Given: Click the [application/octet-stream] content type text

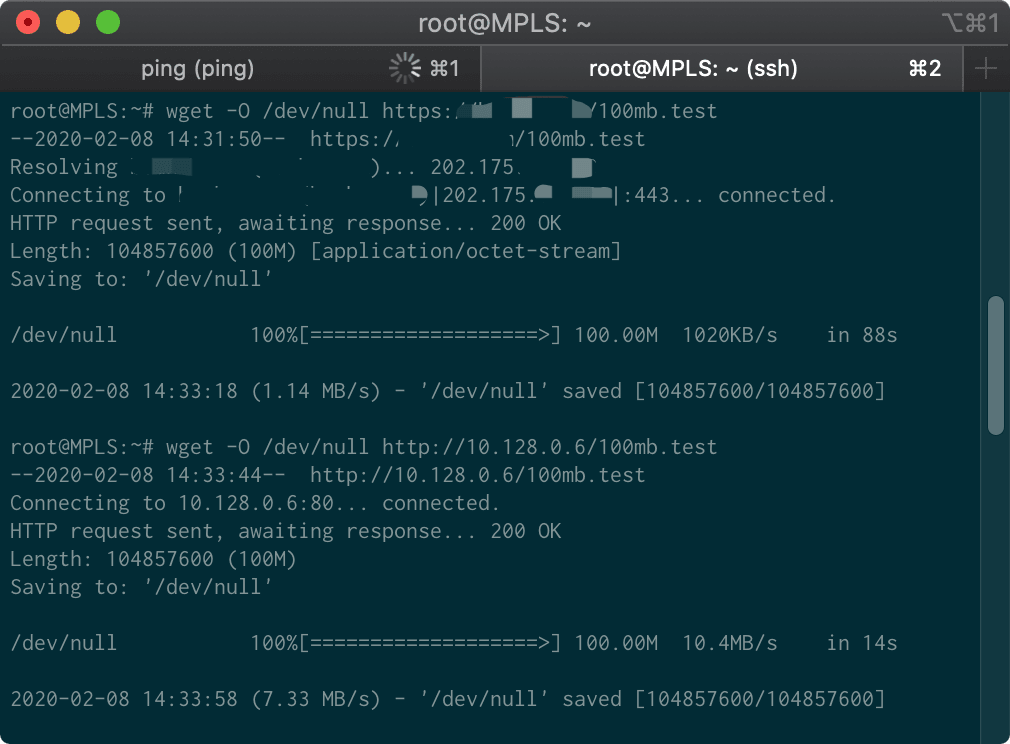Looking at the screenshot, I should [466, 251].
